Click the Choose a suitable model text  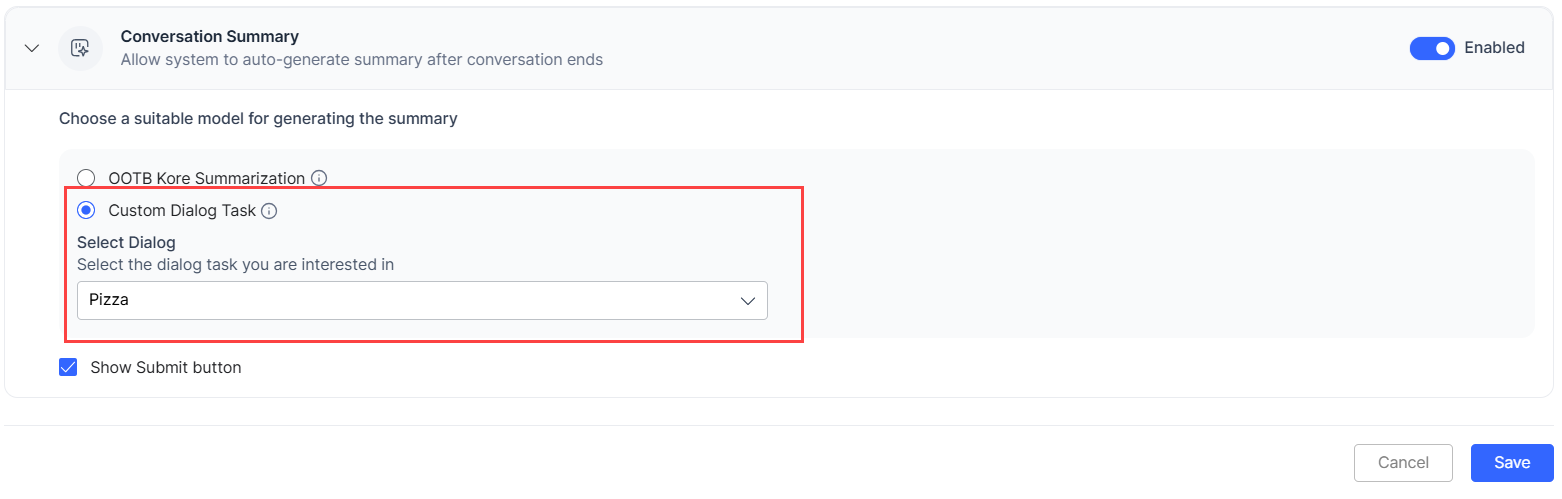coord(258,118)
